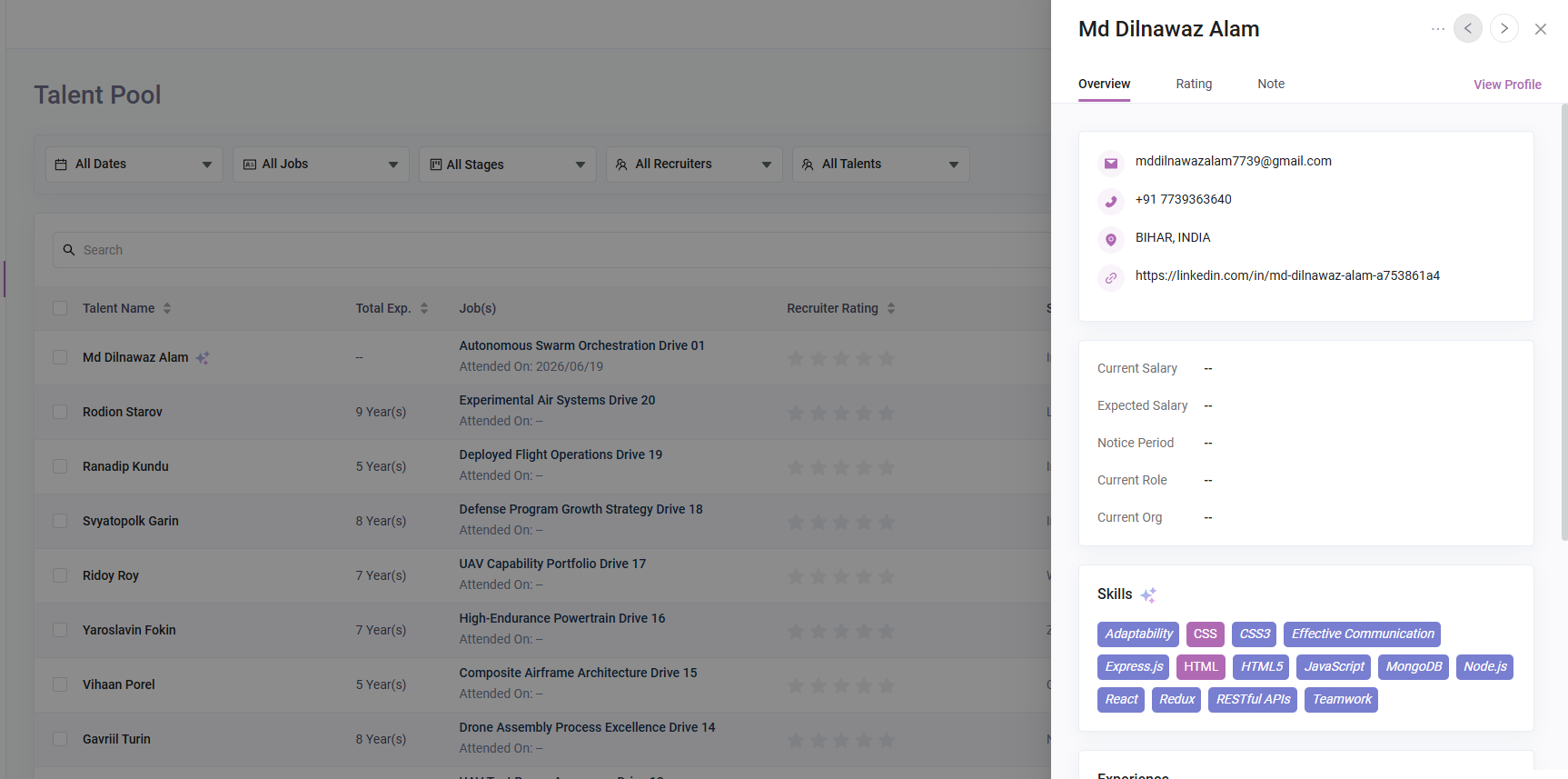1568x779 pixels.
Task: Sort by Talent Name column arrows
Action: [x=167, y=308]
